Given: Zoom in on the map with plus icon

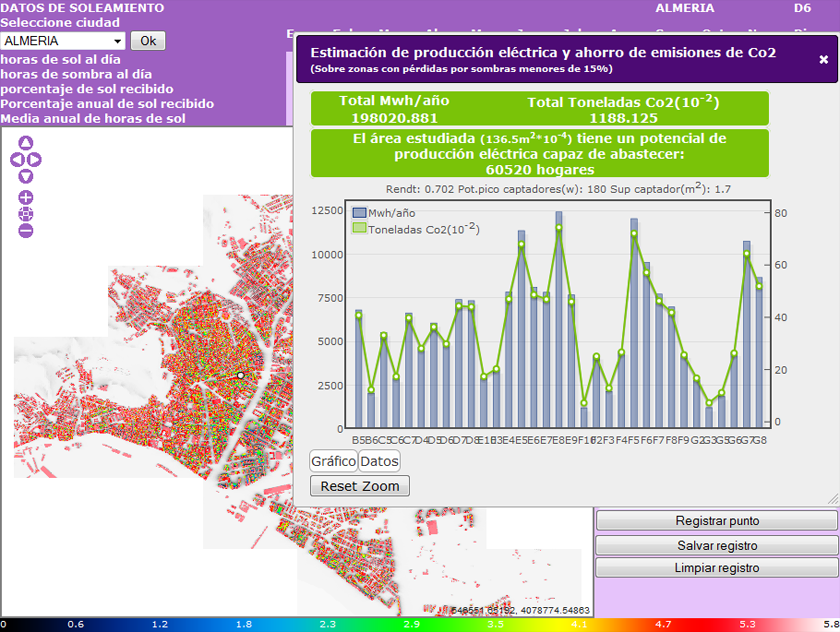Looking at the screenshot, I should 26,197.
